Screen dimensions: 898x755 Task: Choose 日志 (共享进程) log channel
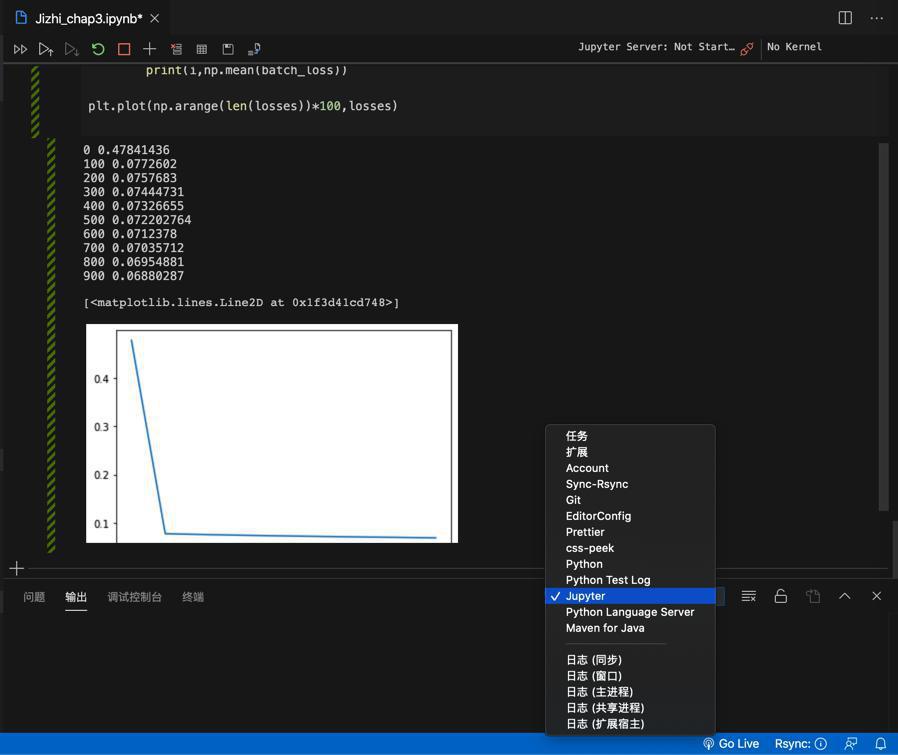631,708
